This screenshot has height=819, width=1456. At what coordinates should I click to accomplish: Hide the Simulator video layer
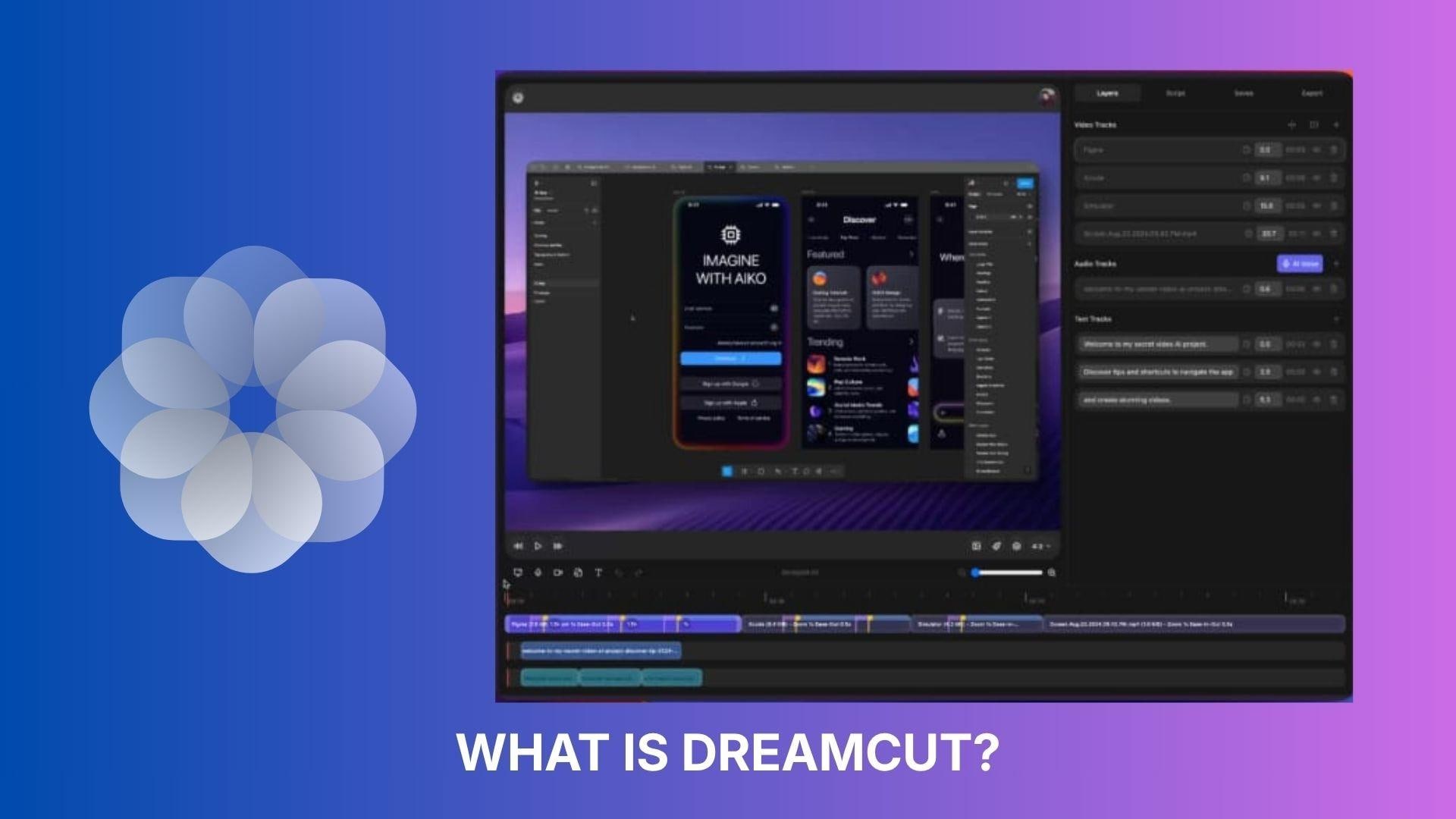pos(1317,206)
